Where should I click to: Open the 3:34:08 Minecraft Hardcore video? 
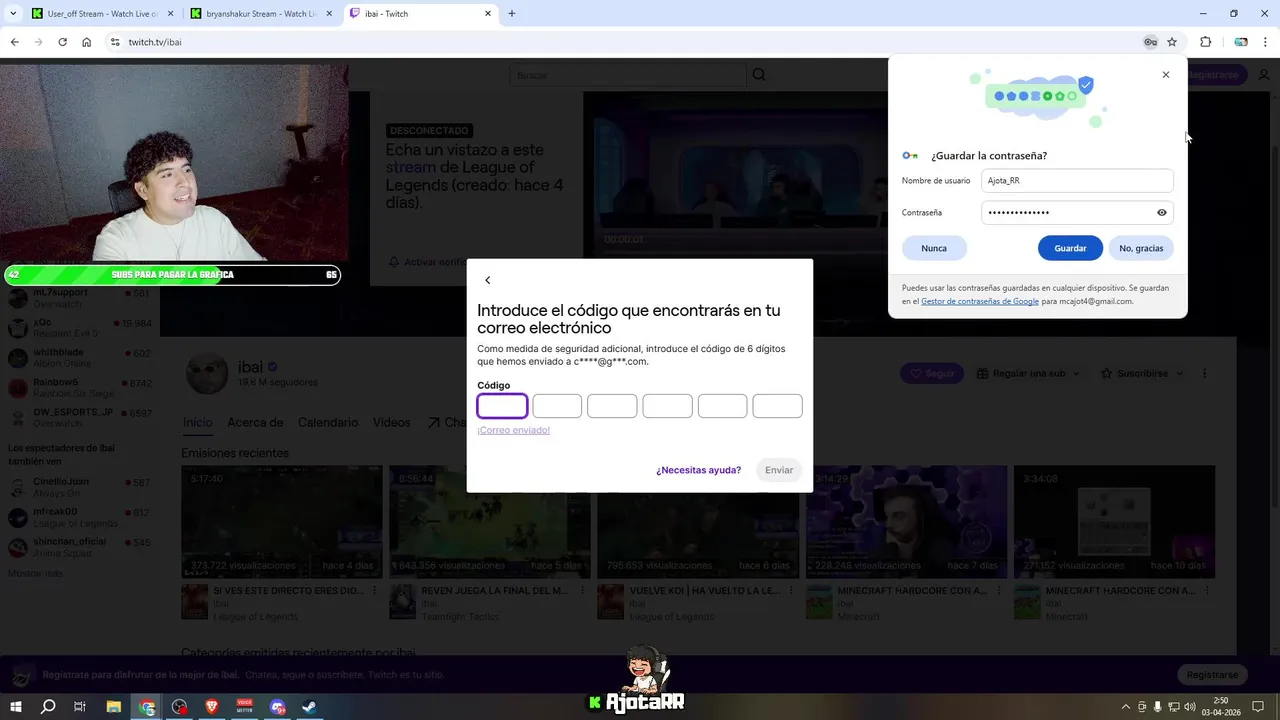pyautogui.click(x=1114, y=522)
